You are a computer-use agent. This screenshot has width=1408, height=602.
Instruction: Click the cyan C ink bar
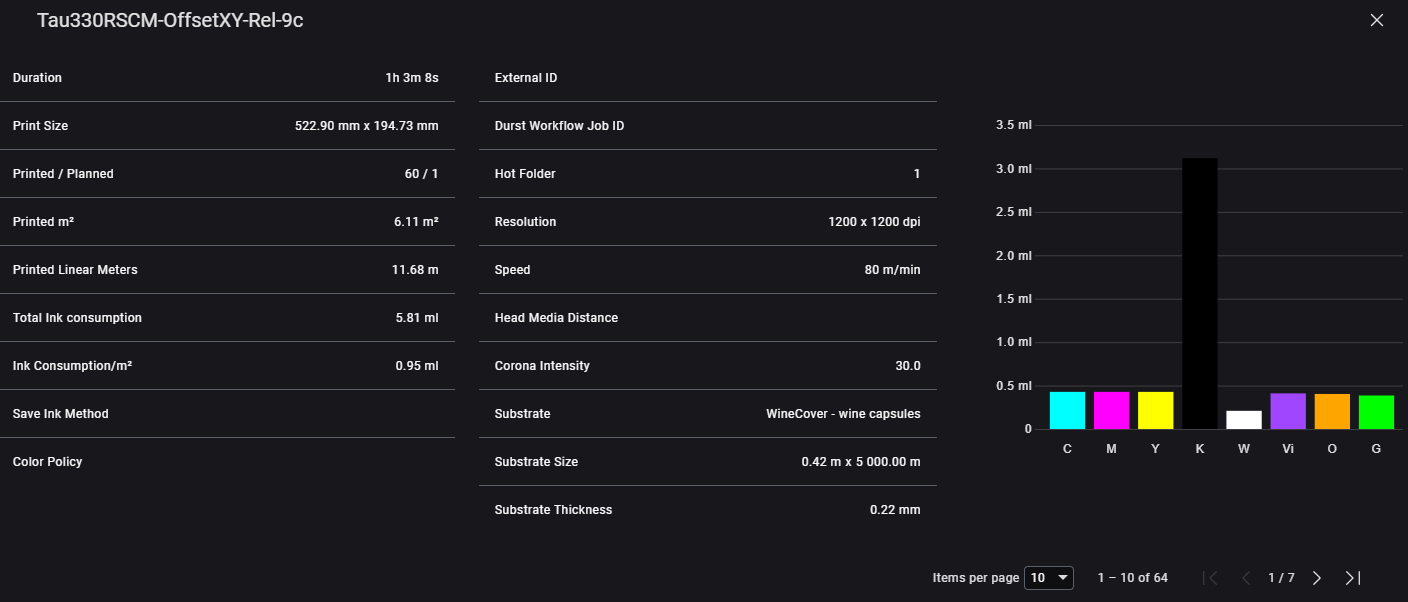click(1067, 410)
